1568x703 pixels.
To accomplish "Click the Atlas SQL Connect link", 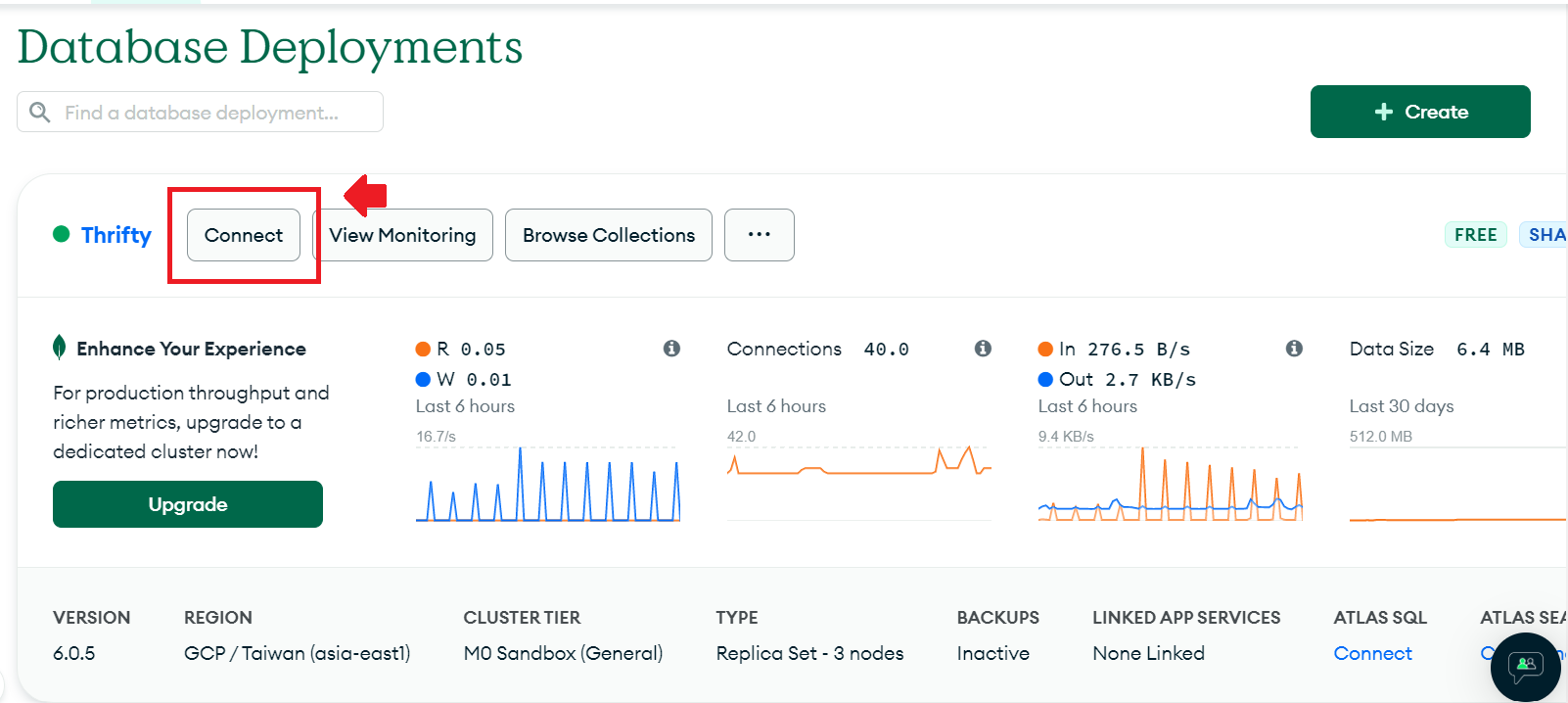I will point(1372,653).
